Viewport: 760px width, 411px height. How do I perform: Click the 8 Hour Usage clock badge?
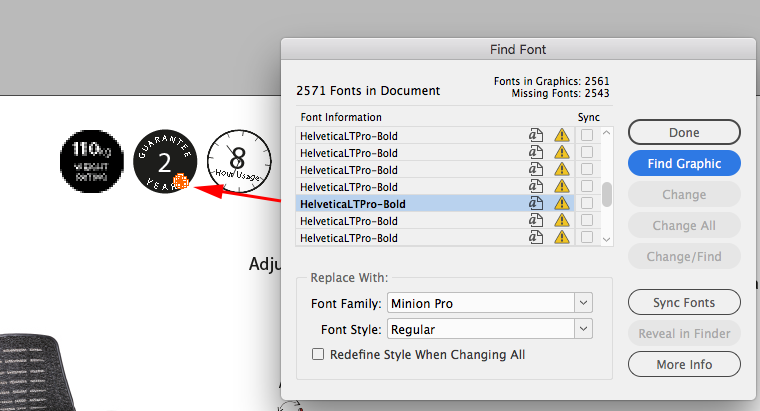[x=239, y=160]
